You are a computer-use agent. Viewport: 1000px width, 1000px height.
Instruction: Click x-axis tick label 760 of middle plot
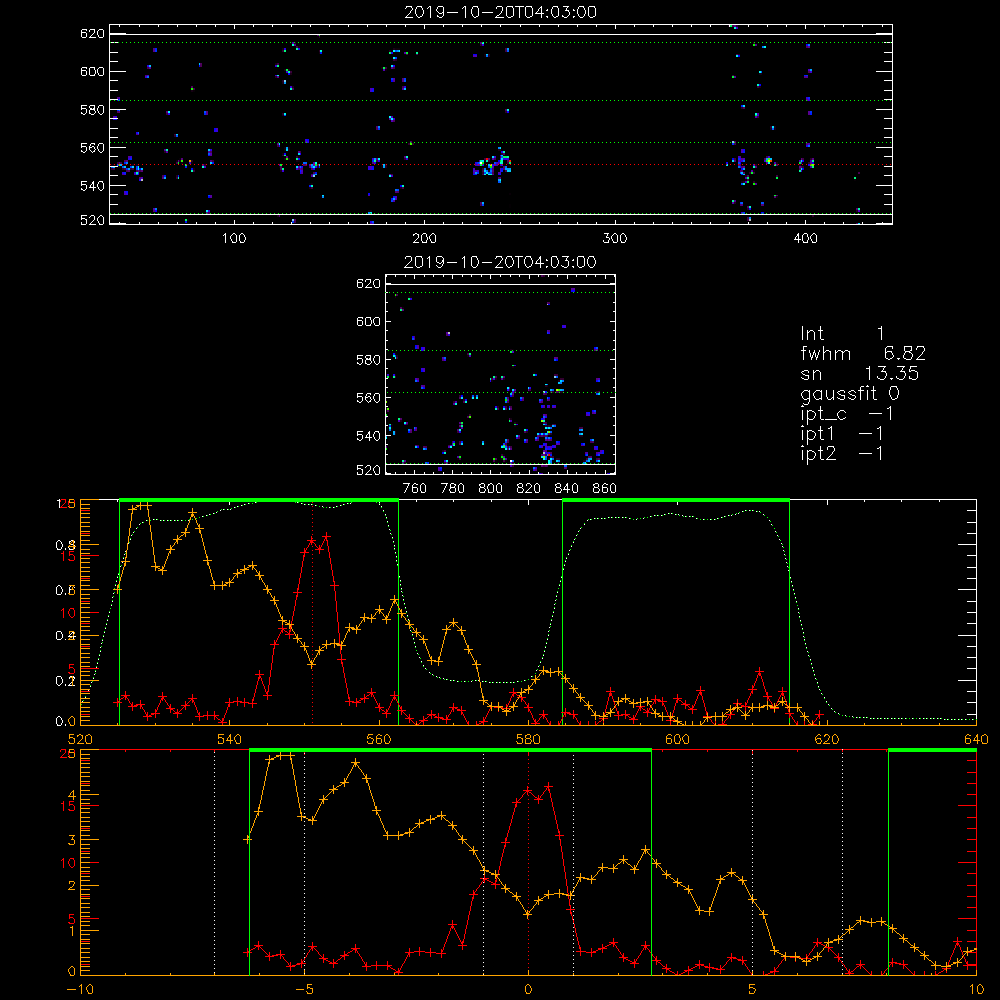click(x=415, y=489)
